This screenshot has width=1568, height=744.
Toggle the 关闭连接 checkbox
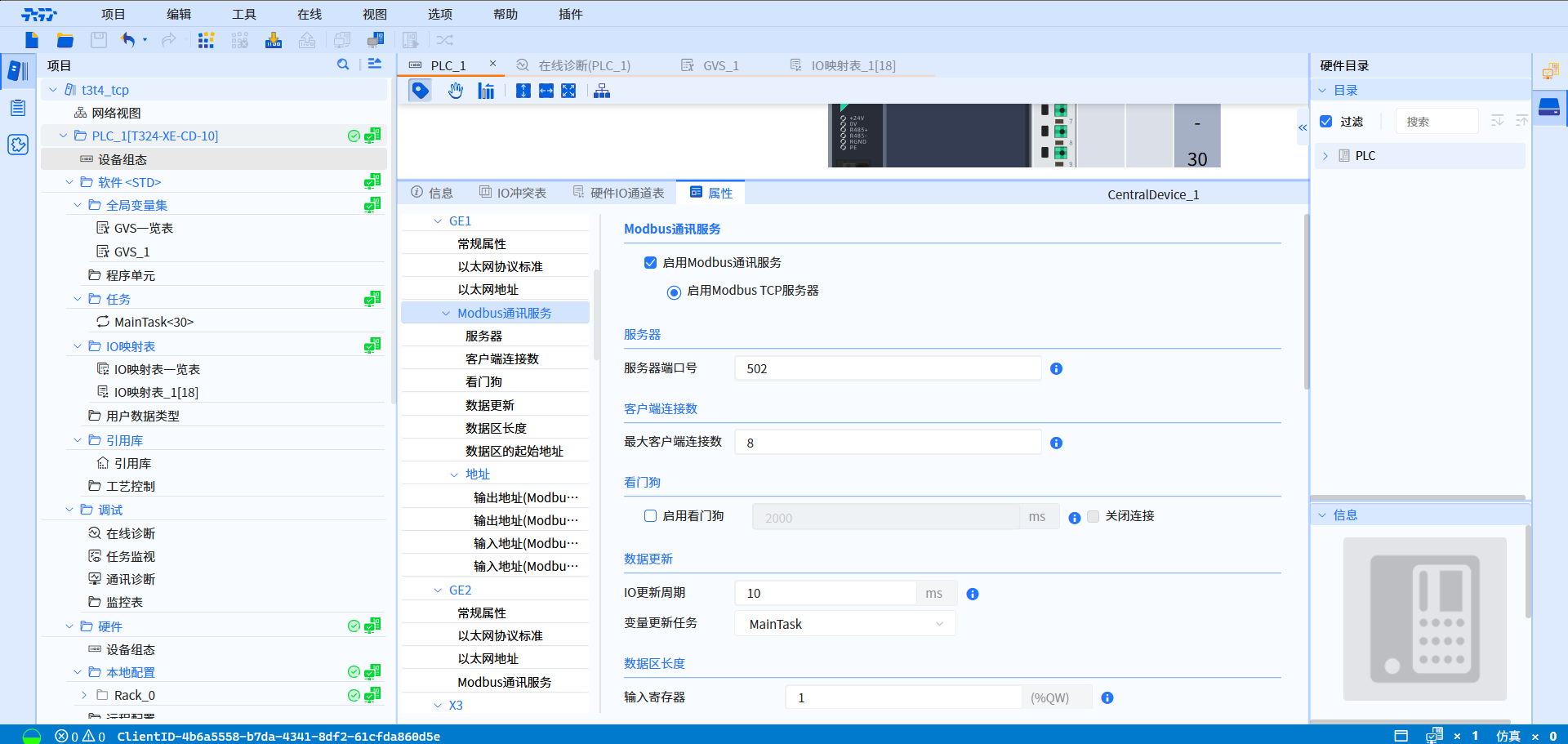click(1094, 516)
